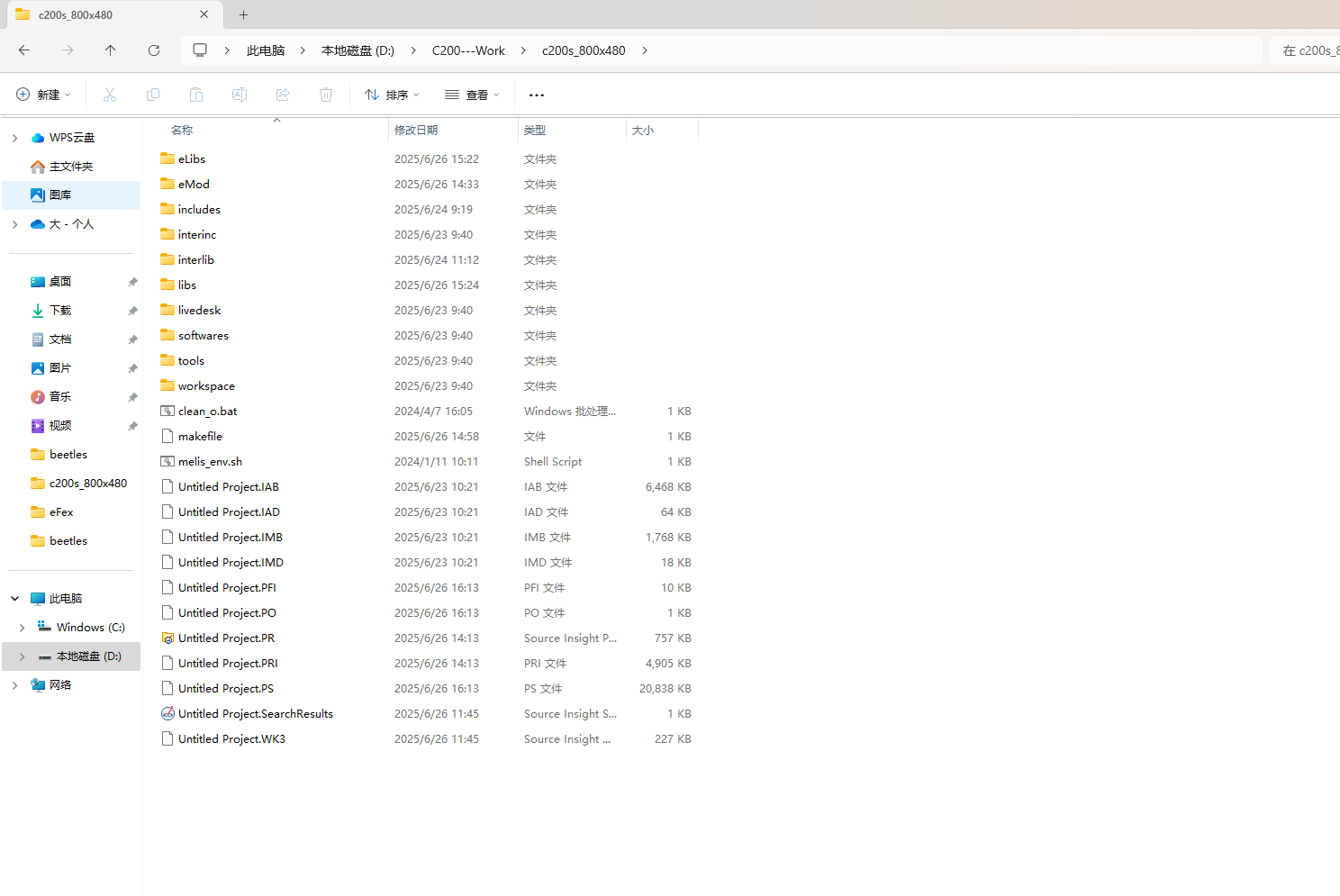Open the three-dot more options menu
The width and height of the screenshot is (1340, 896).
537,95
